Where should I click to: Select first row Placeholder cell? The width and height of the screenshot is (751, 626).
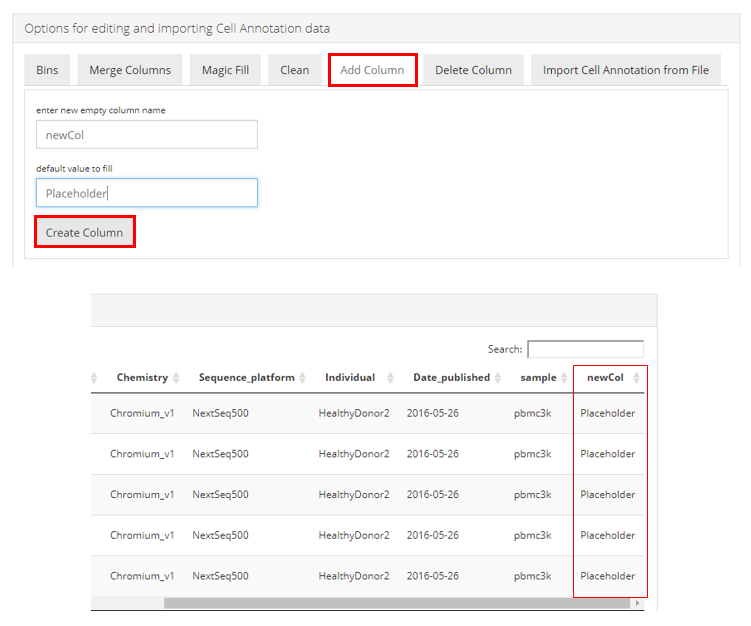point(607,413)
